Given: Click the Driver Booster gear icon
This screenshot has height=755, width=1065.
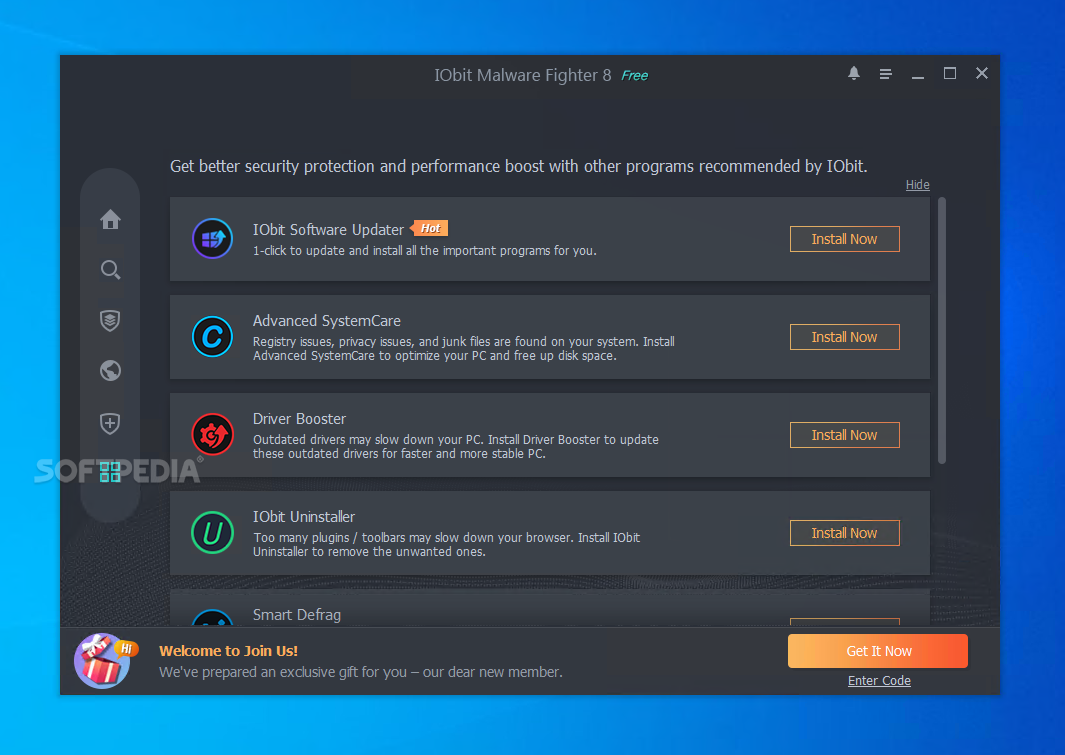Looking at the screenshot, I should coord(213,435).
